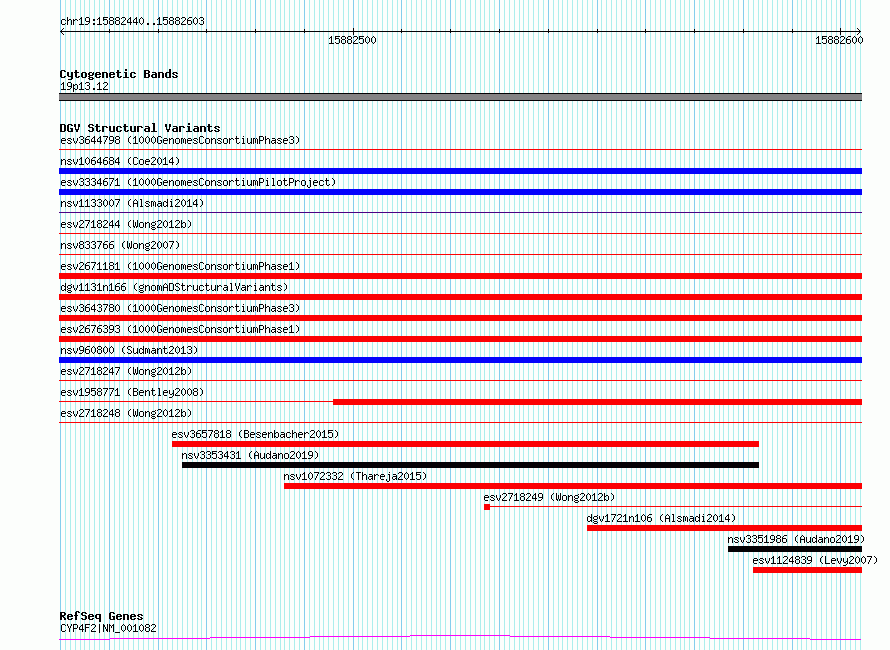The width and height of the screenshot is (890, 650).
Task: Click the blue bar under esv3334671
Action: (x=460, y=192)
